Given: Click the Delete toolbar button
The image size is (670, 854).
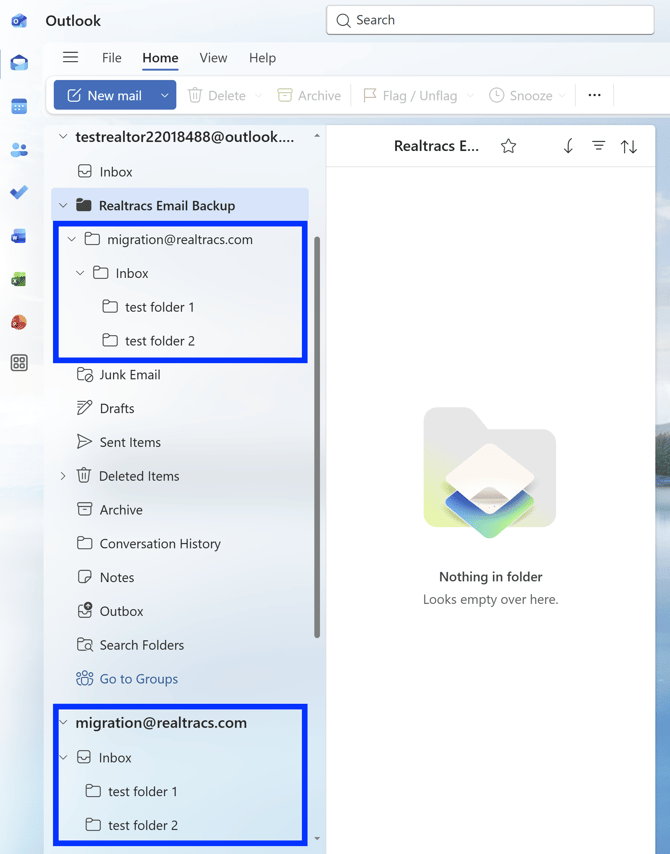Looking at the screenshot, I should click(x=217, y=96).
